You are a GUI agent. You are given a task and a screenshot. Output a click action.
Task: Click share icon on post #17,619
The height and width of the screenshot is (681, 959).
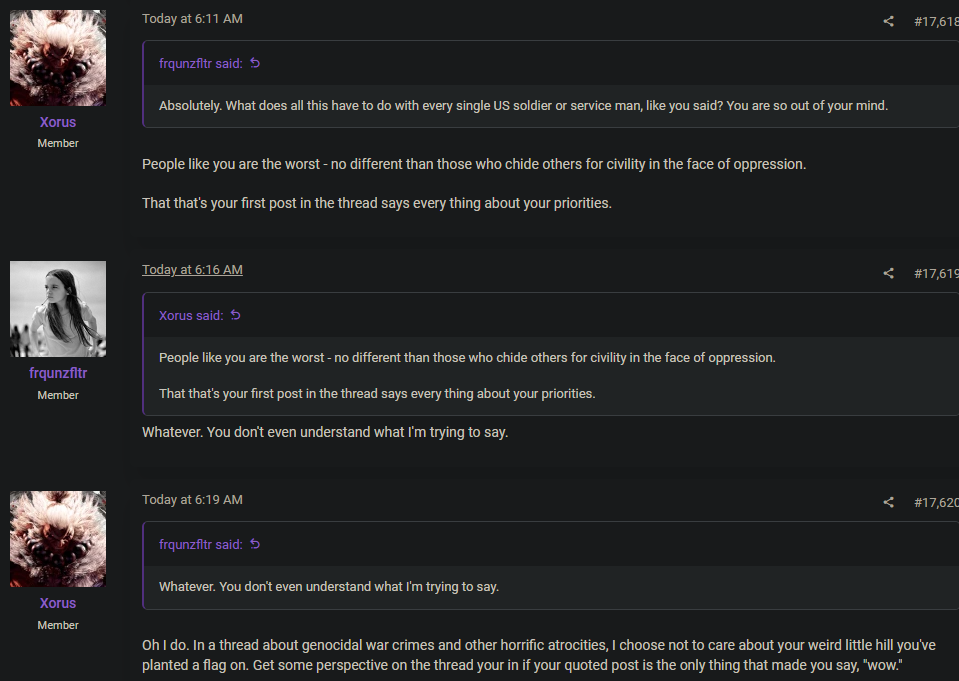889,274
